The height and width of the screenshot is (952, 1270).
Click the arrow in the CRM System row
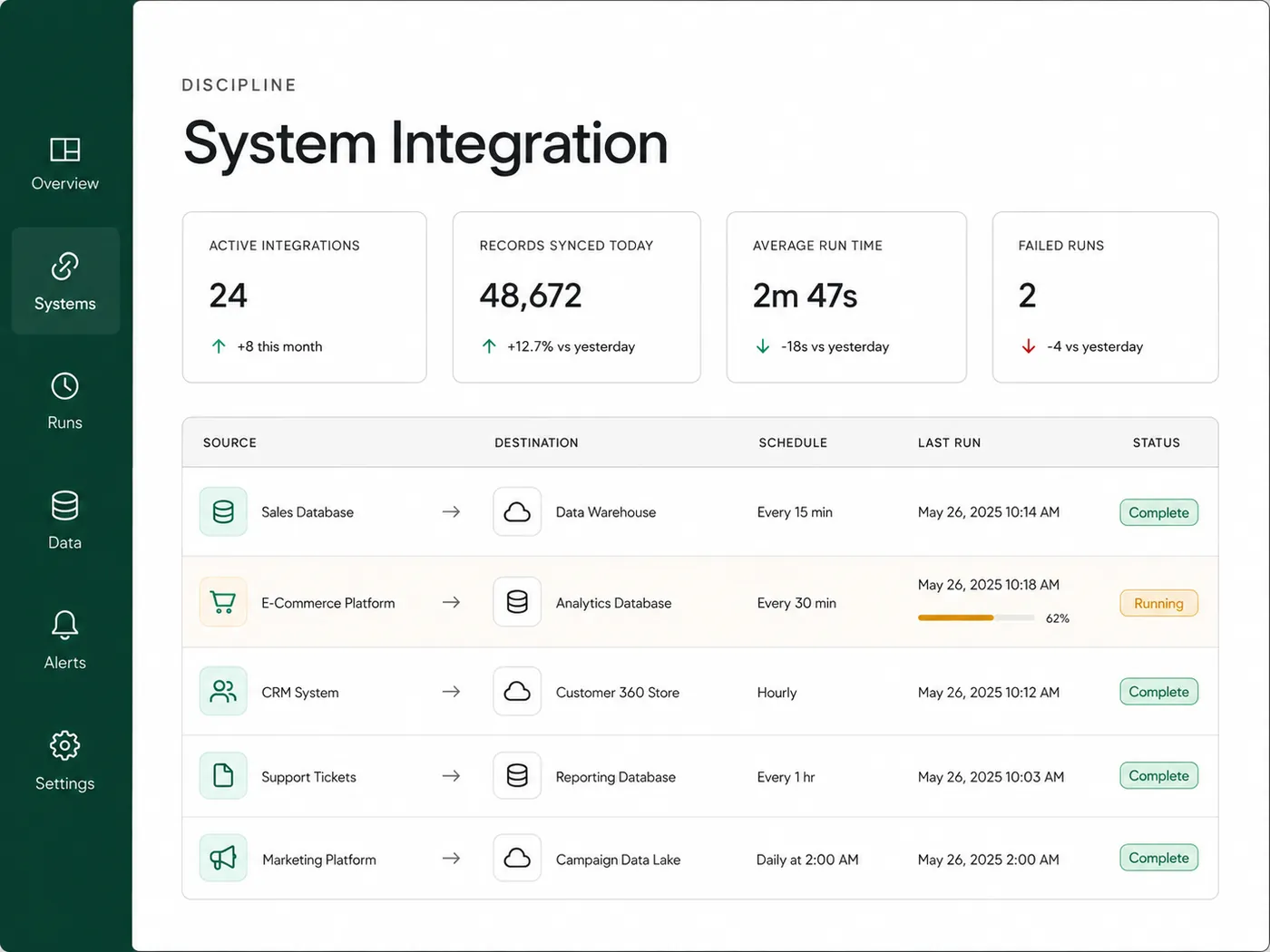(x=451, y=692)
